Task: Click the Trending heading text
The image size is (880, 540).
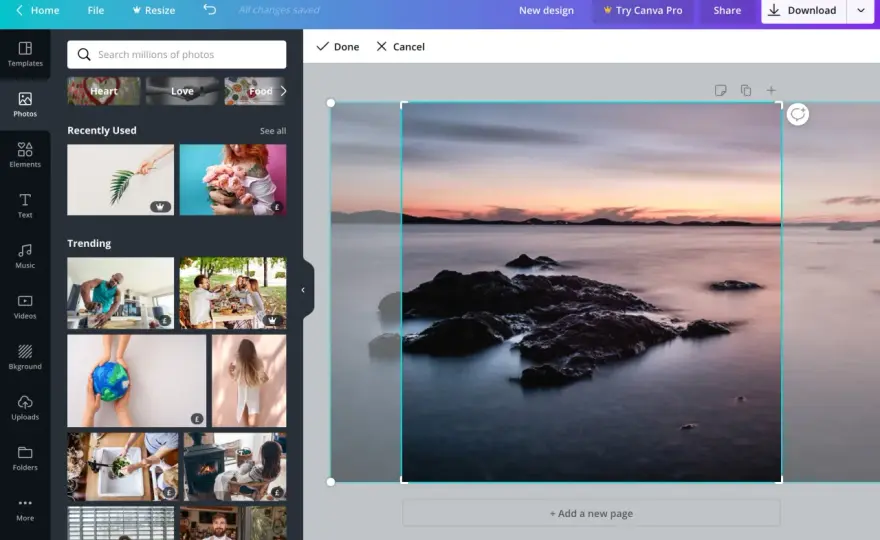Action: click(89, 243)
